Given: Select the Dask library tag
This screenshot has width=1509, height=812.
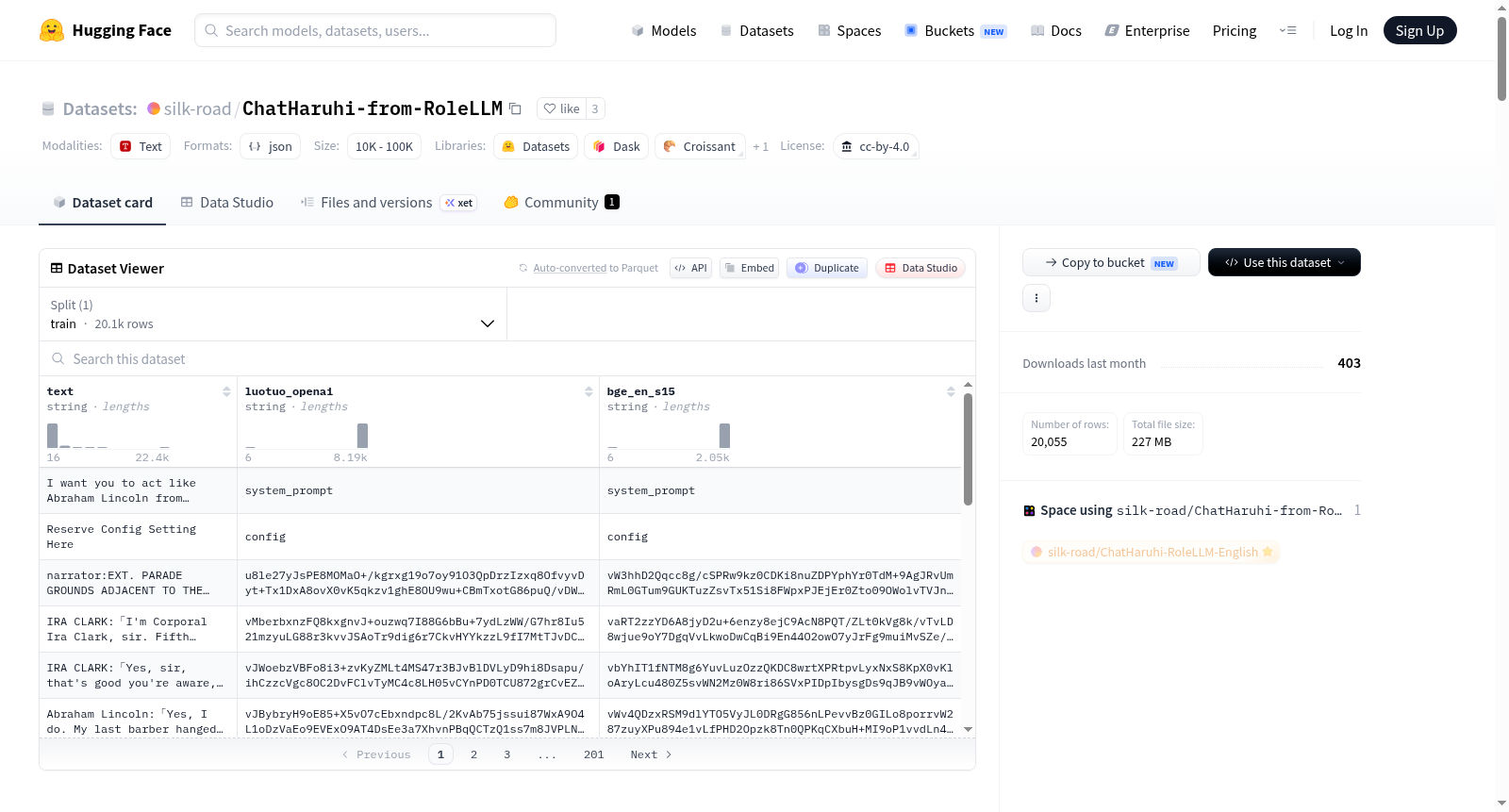Looking at the screenshot, I should click(617, 146).
